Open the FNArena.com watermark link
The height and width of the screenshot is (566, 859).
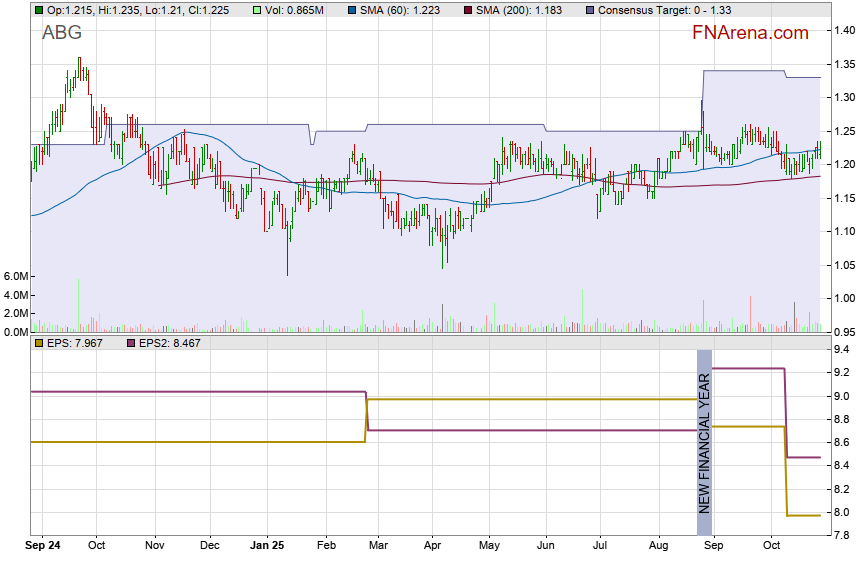(x=750, y=33)
